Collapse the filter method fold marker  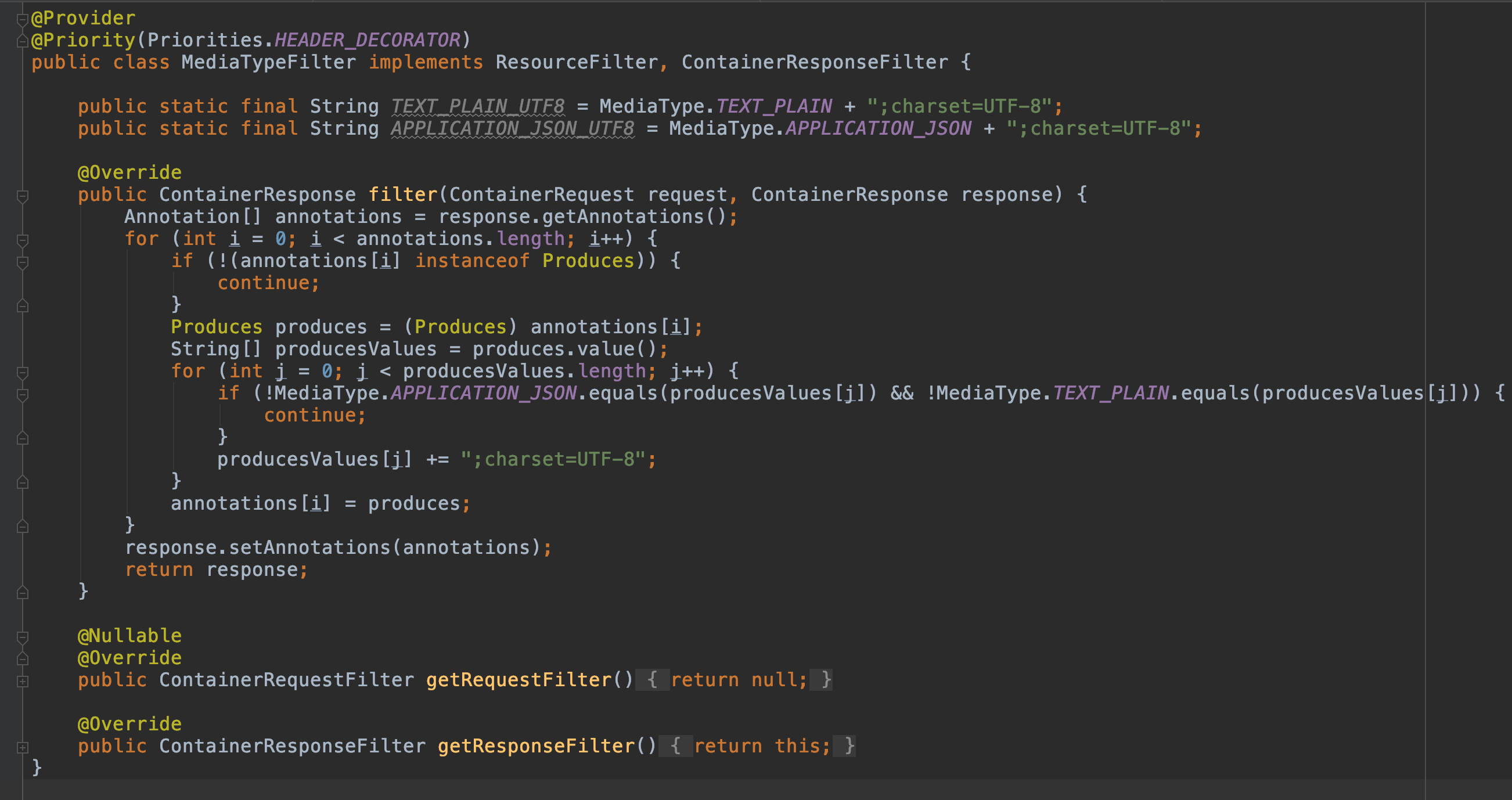click(22, 196)
